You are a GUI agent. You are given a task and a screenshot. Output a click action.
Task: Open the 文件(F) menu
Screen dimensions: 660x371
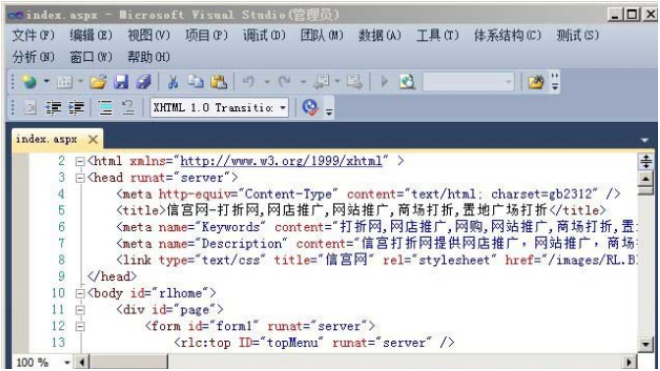pos(33,35)
